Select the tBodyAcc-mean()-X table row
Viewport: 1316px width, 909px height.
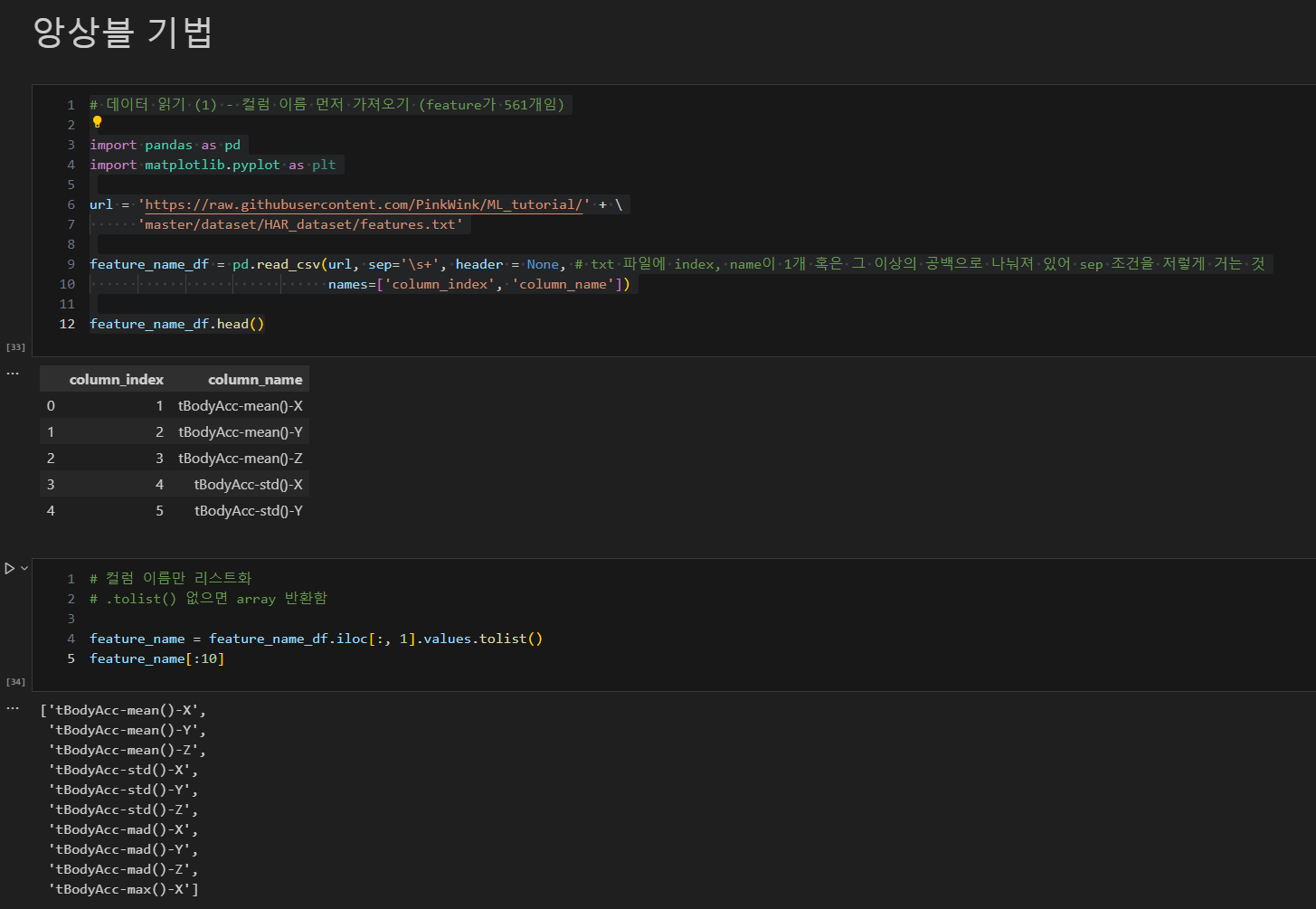(175, 406)
